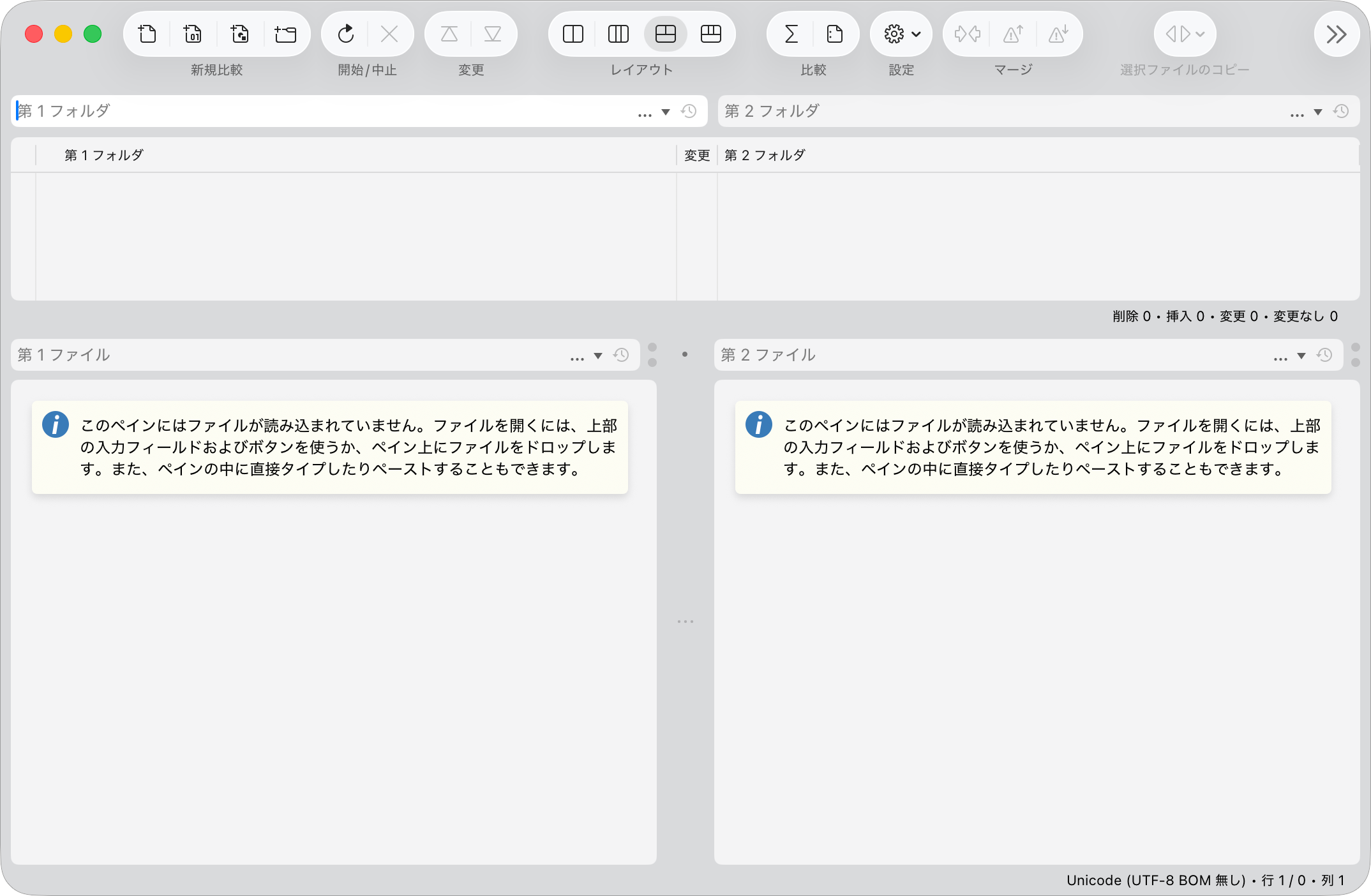Open 第 1 フォルダ recent paths dropdown arrow

666,112
